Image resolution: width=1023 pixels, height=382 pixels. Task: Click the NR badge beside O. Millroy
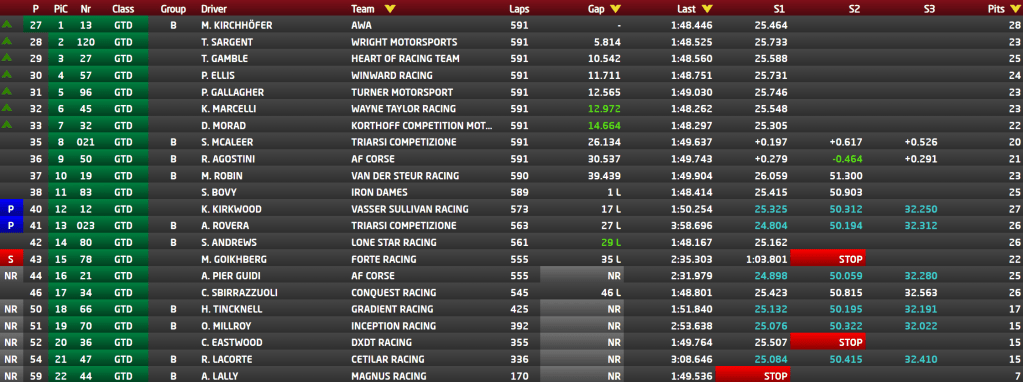coord(11,326)
